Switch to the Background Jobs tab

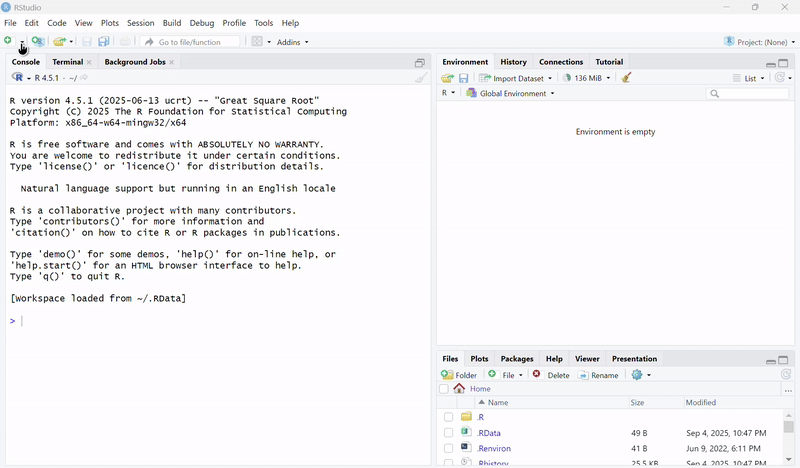point(135,62)
